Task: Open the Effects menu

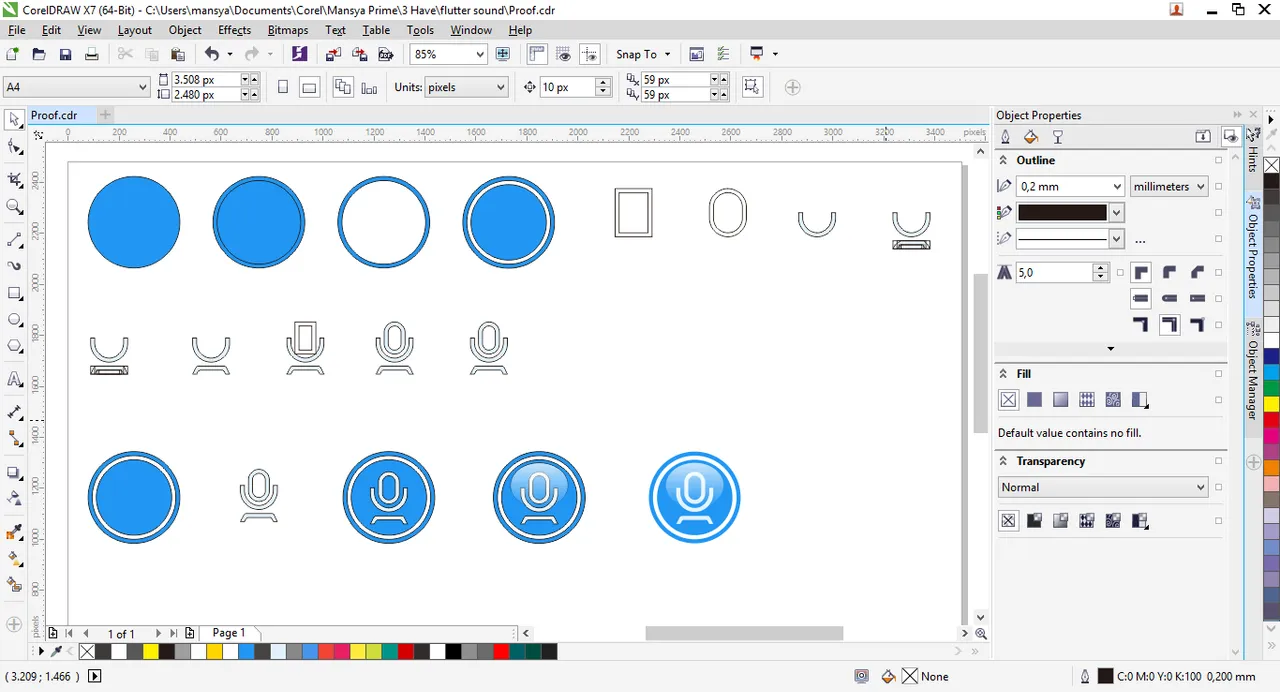Action: tap(235, 30)
